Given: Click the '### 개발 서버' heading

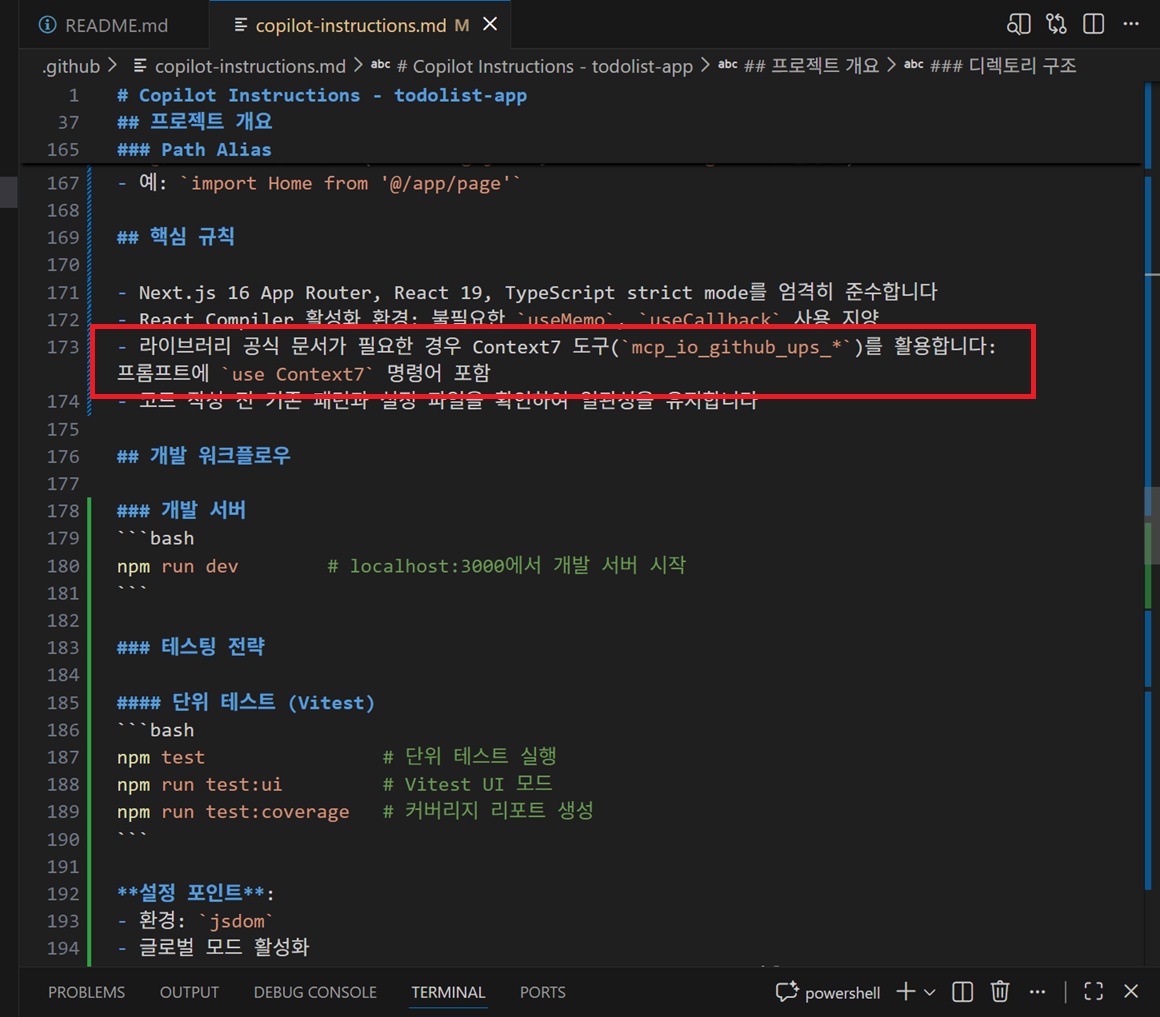Looking at the screenshot, I should coord(181,511).
